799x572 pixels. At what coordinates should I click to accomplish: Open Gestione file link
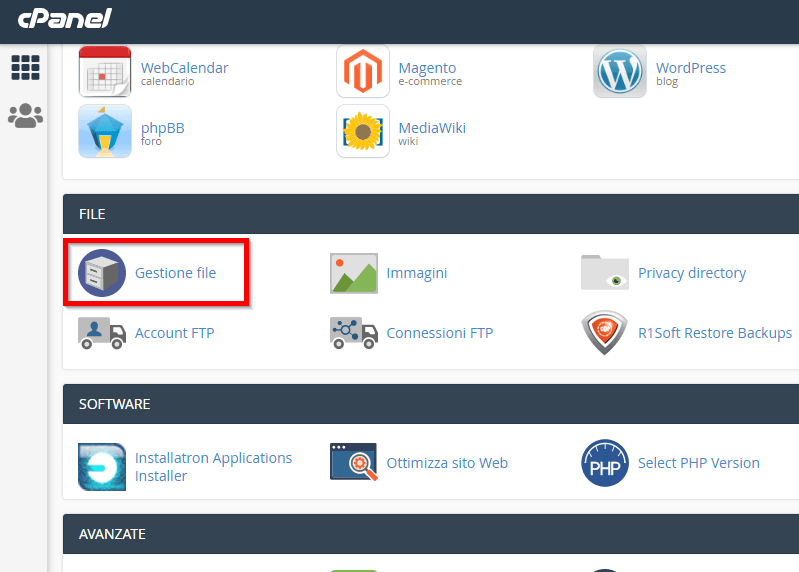pos(175,273)
